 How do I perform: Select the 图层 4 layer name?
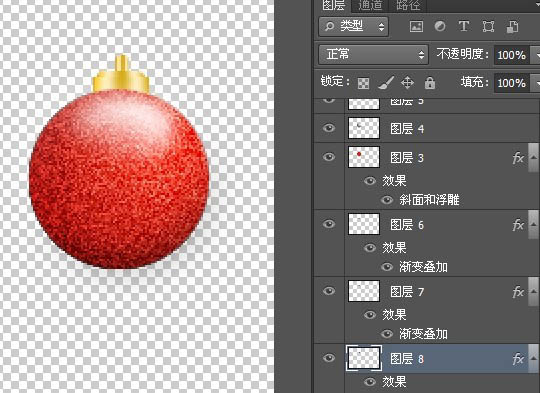coord(407,129)
